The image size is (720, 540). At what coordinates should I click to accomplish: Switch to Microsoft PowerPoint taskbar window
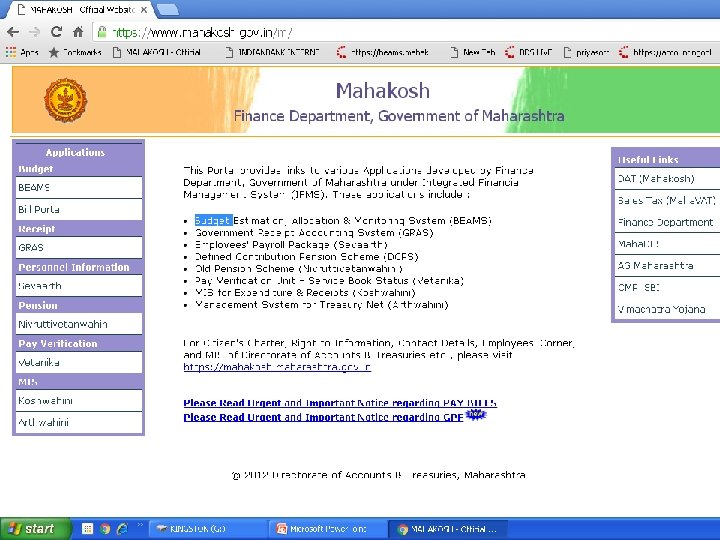326,529
